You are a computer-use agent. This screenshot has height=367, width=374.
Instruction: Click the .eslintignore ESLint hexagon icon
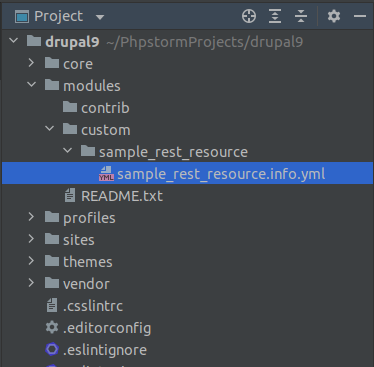point(52,349)
